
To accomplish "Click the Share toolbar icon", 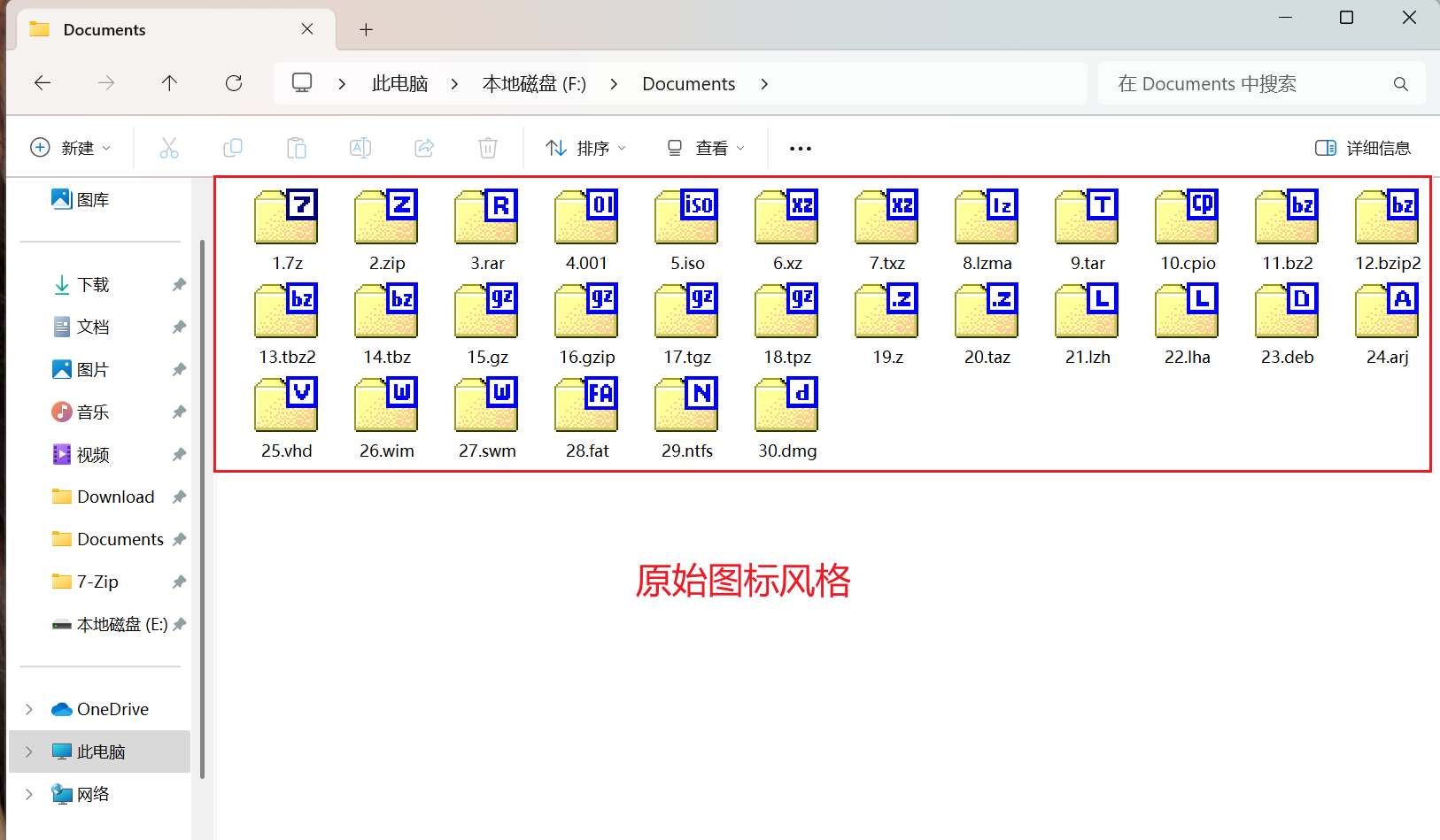I will point(424,148).
